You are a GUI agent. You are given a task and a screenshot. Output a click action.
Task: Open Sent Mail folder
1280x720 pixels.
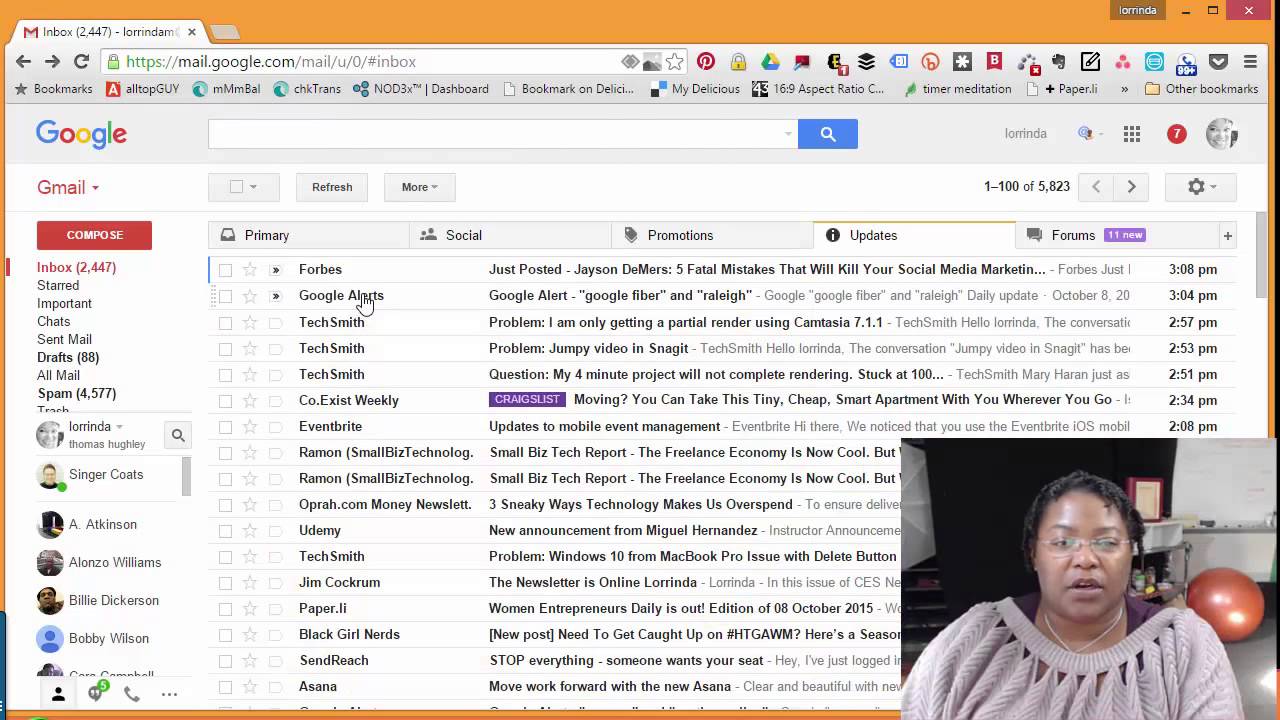pyautogui.click(x=64, y=340)
